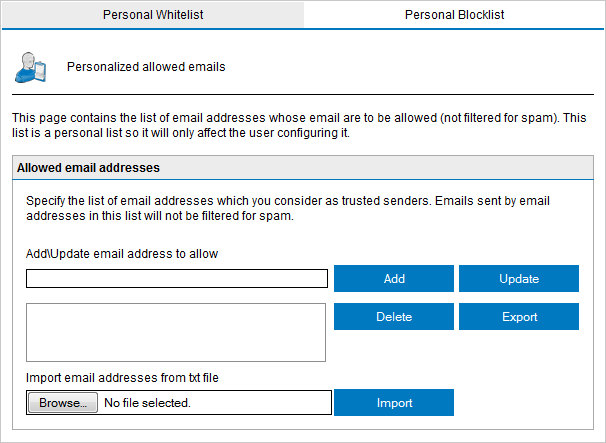Open file picker with Browse button

[x=63, y=402]
